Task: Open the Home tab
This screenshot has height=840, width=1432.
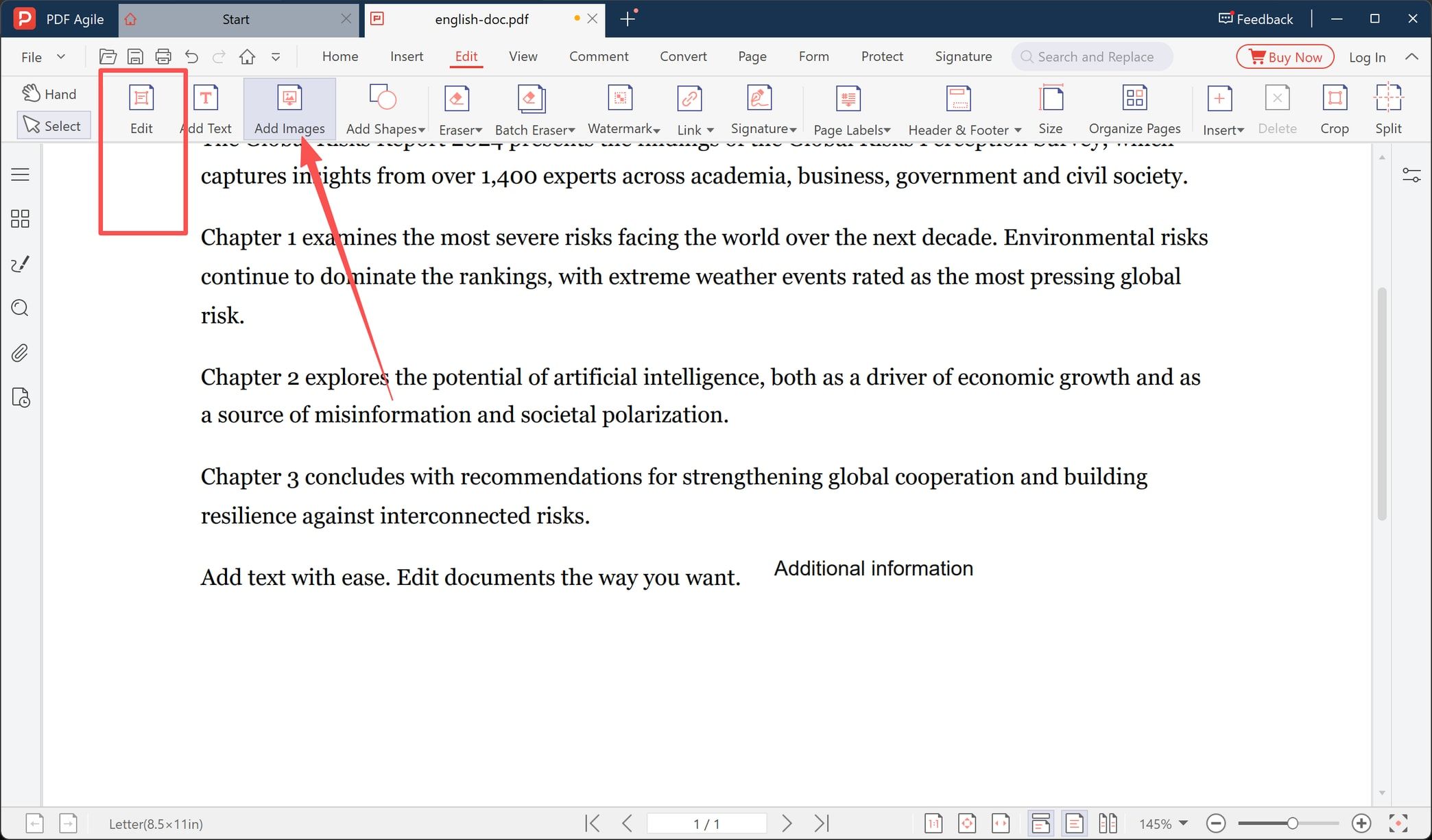Action: click(x=340, y=56)
